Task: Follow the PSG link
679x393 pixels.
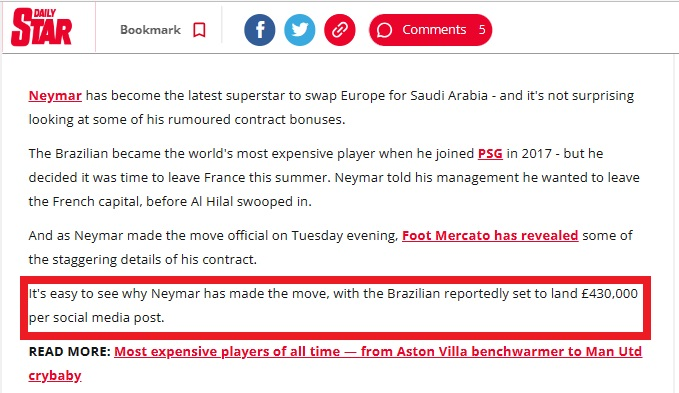Action: point(490,154)
